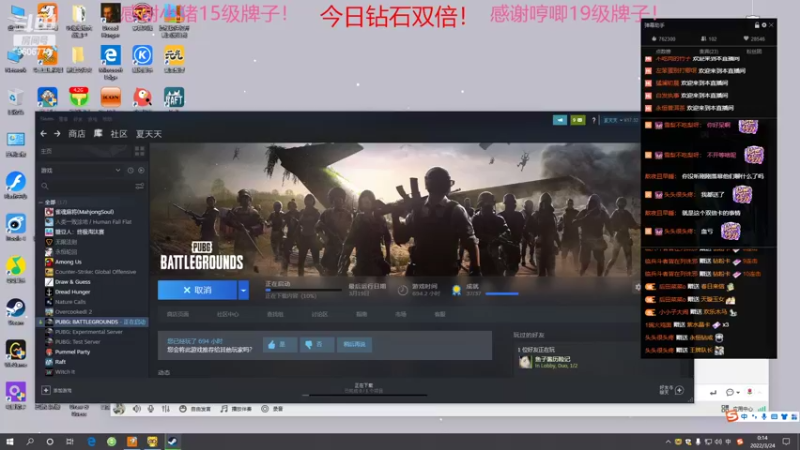Viewport: 800px width, 450px height.
Task: Click the launch download progress bar
Action: pos(303,290)
